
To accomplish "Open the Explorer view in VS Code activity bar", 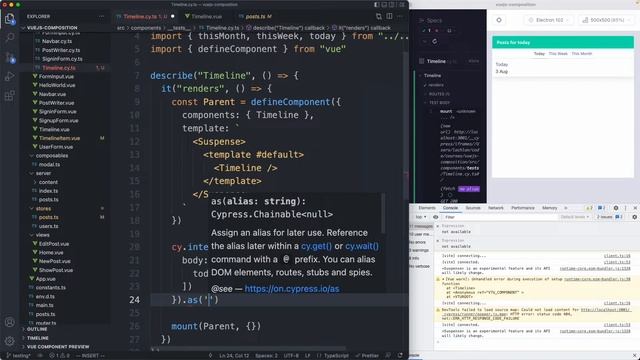I will [10, 19].
